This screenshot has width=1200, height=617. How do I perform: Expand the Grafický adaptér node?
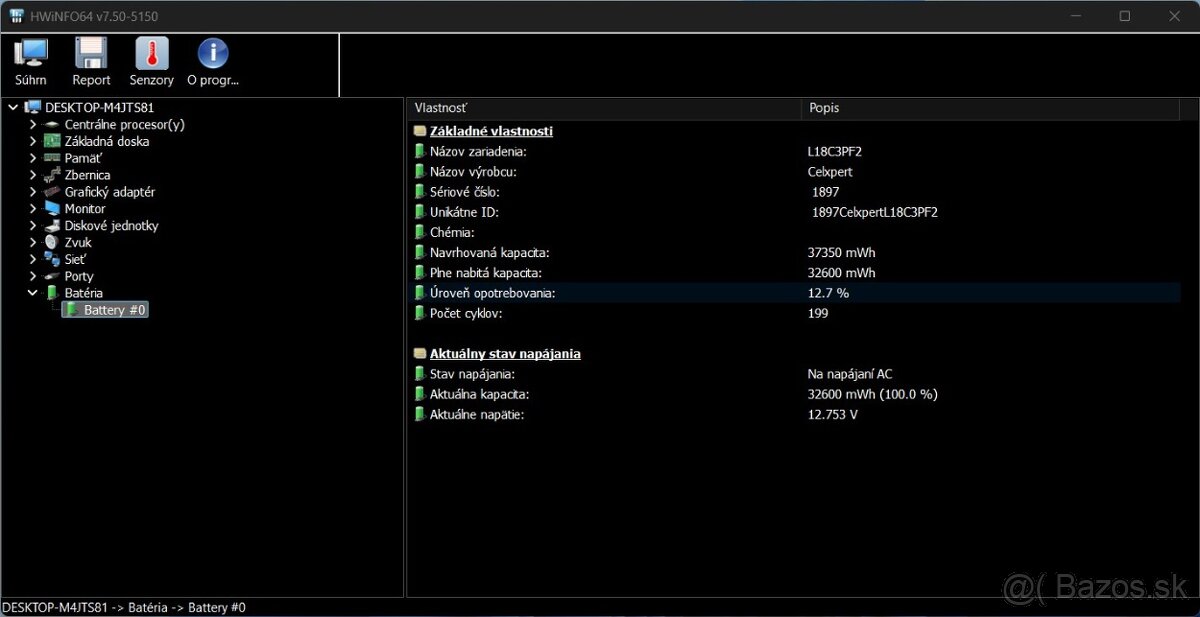[x=33, y=191]
